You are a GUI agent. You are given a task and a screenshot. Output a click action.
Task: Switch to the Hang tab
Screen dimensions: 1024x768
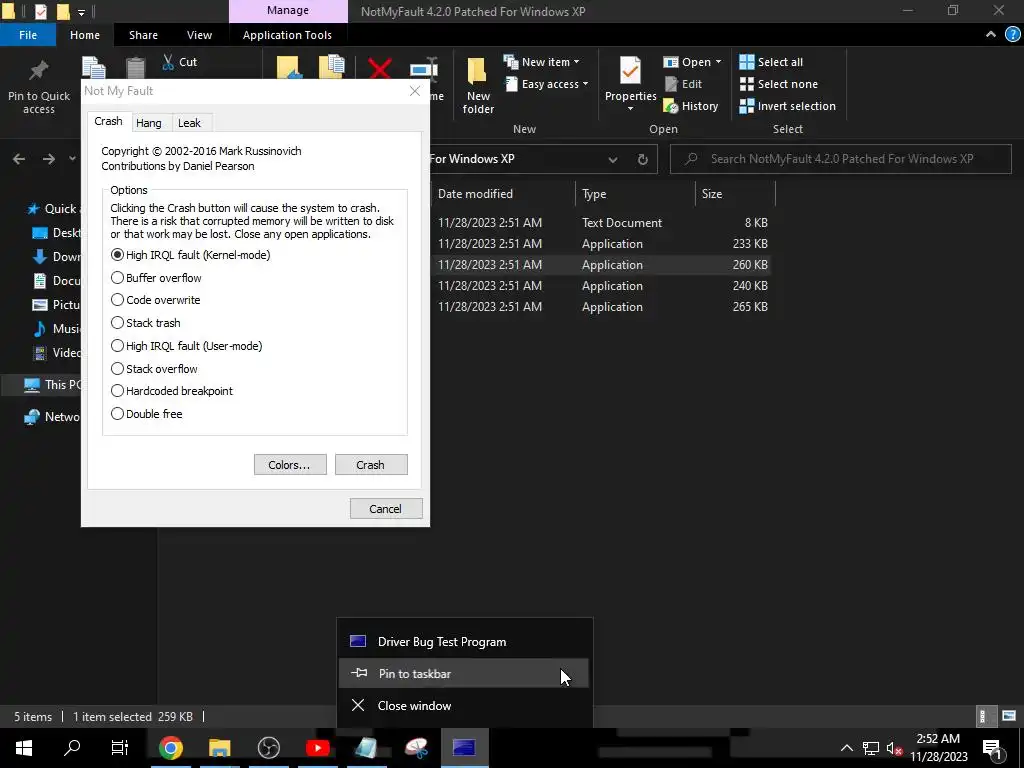coord(149,123)
